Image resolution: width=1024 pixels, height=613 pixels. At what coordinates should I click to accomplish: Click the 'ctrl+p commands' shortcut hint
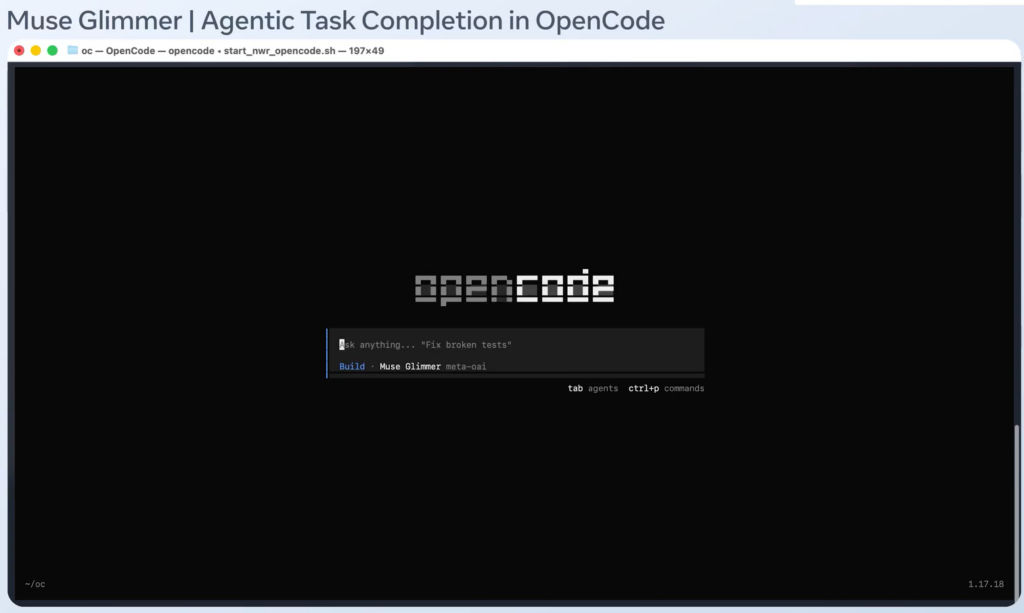coord(666,388)
